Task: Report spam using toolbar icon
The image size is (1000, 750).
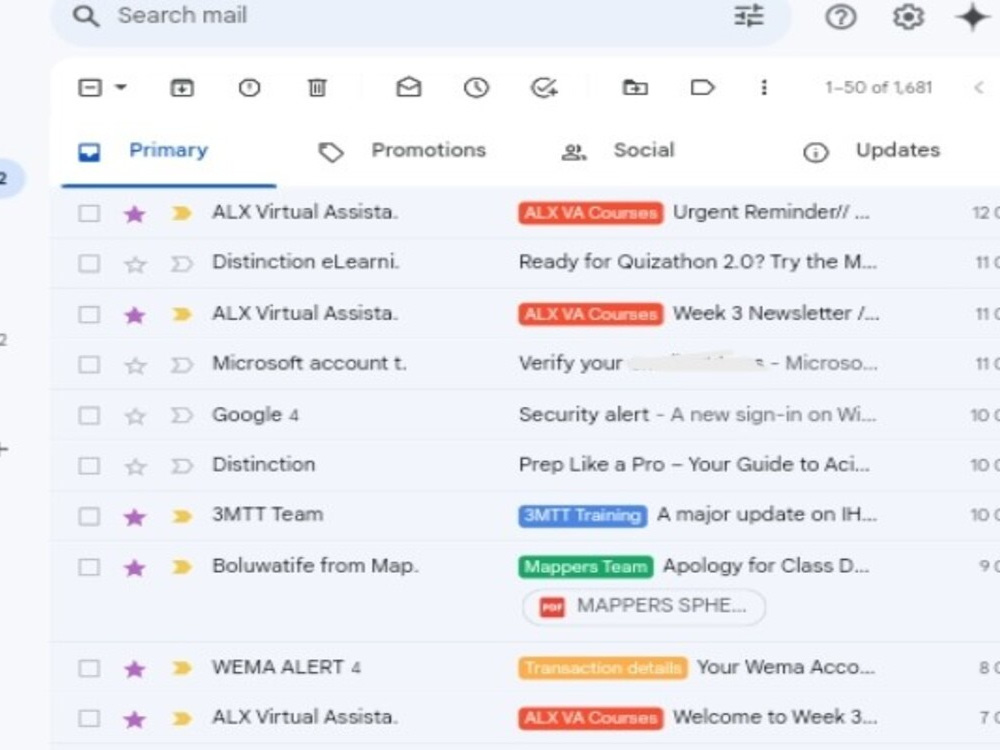Action: tap(249, 87)
